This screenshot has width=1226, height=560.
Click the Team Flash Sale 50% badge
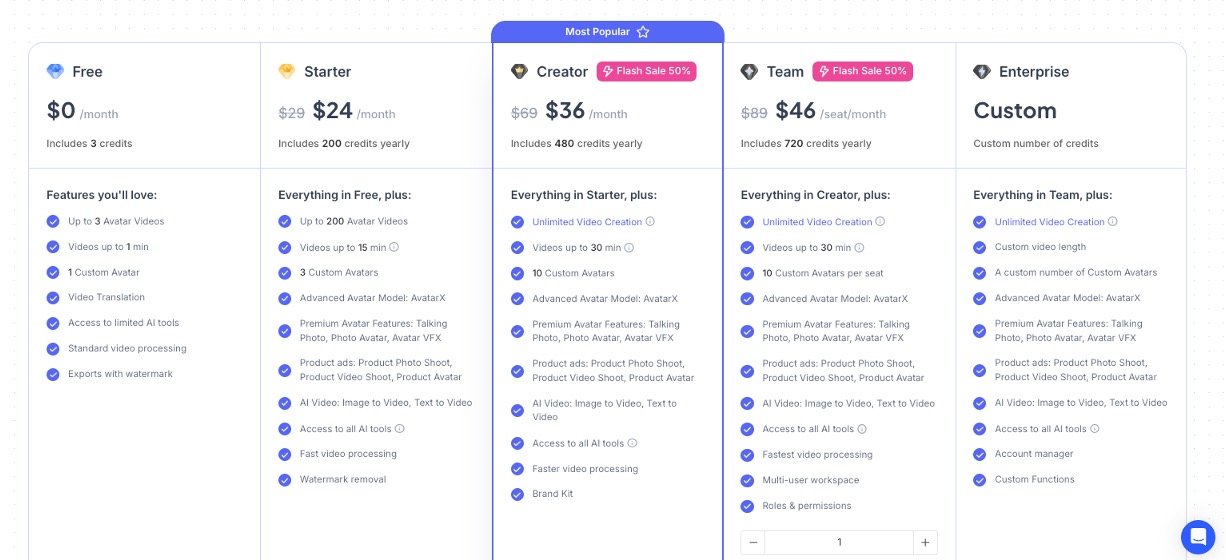coord(862,71)
